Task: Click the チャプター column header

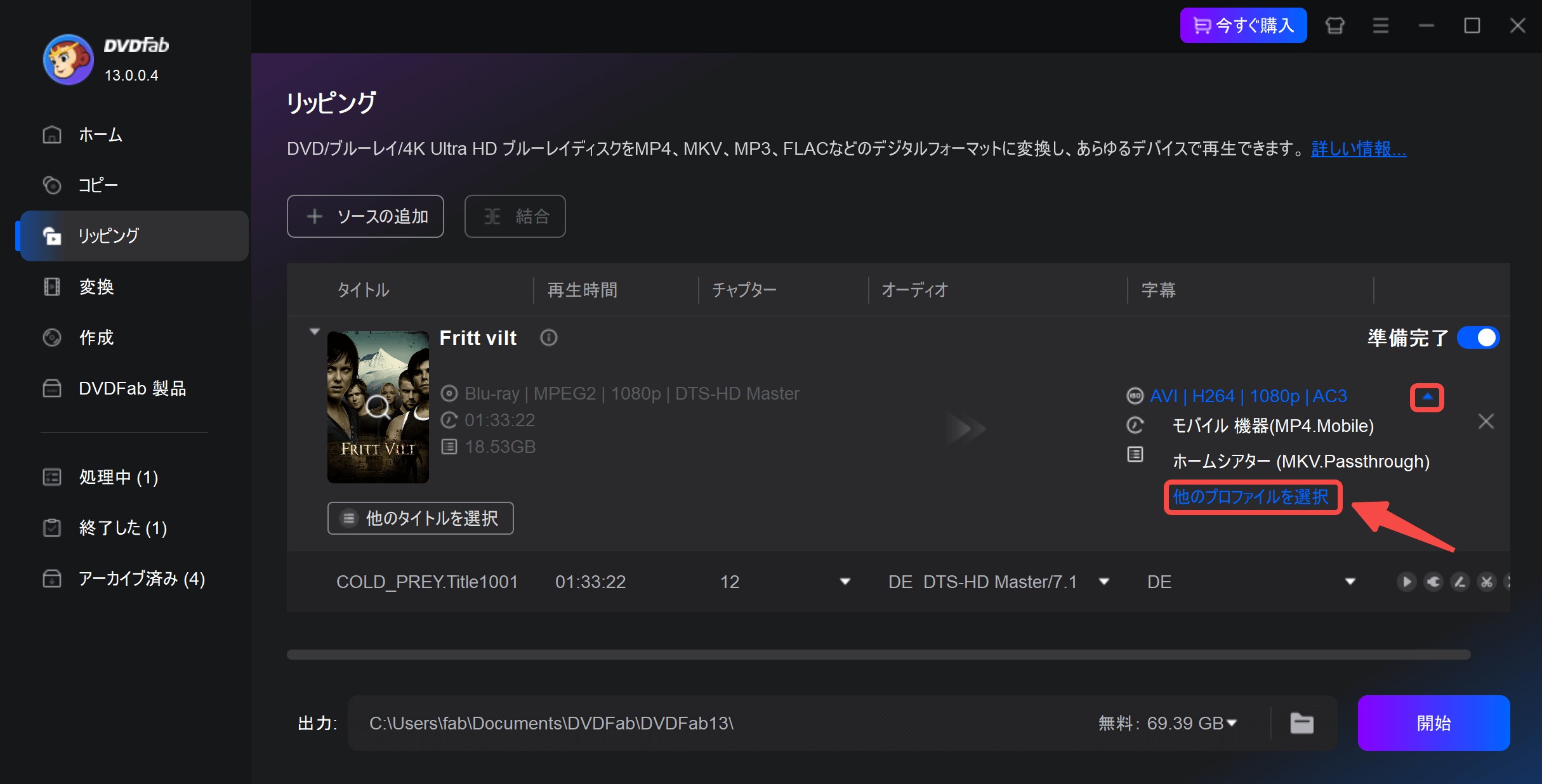Action: point(744,290)
